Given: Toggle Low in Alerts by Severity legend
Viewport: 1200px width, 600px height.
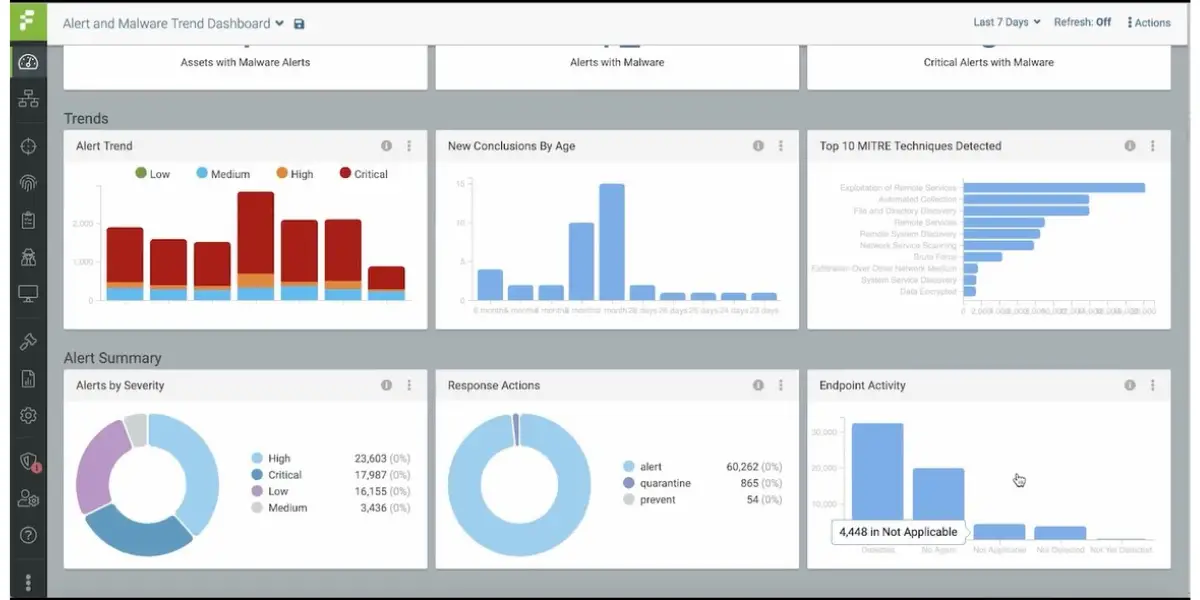Looking at the screenshot, I should tap(270, 491).
